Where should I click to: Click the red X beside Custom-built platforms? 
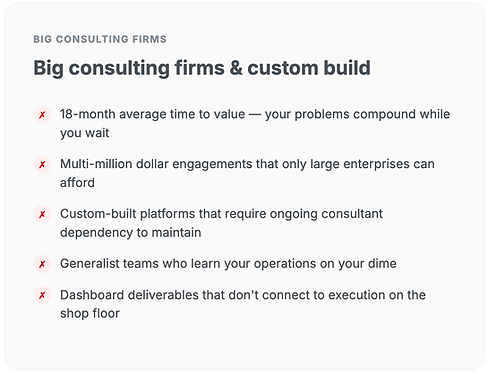[42, 214]
